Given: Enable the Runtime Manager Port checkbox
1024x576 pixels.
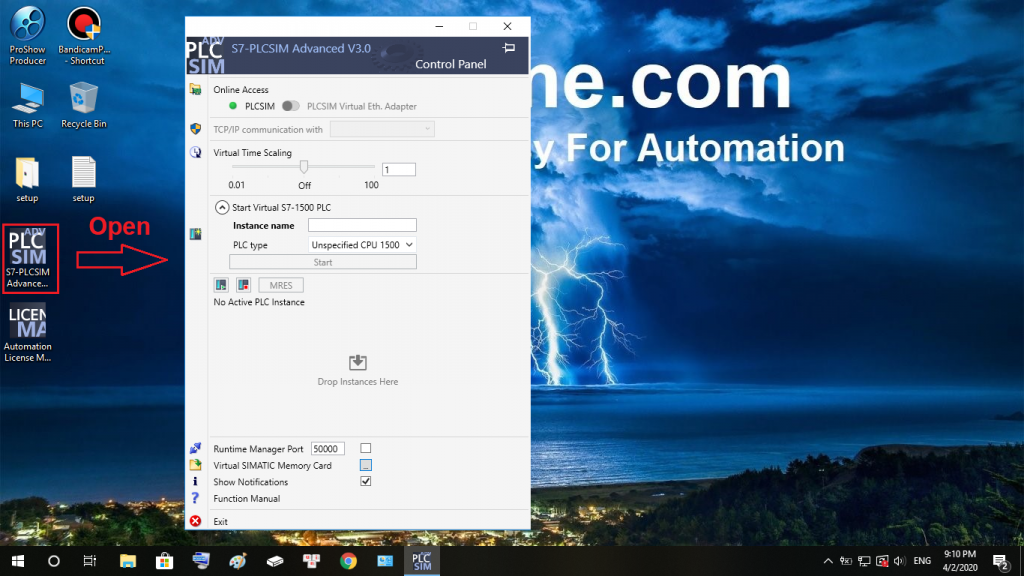Looking at the screenshot, I should click(366, 448).
